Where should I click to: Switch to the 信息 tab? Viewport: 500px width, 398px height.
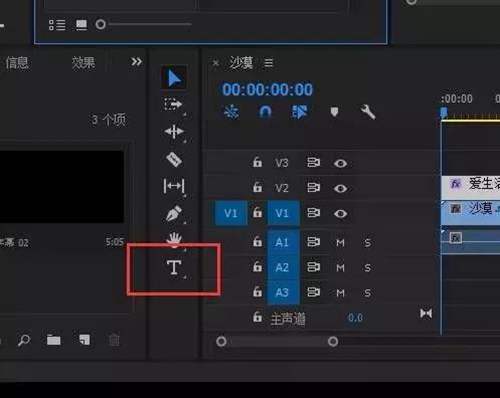tap(17, 63)
